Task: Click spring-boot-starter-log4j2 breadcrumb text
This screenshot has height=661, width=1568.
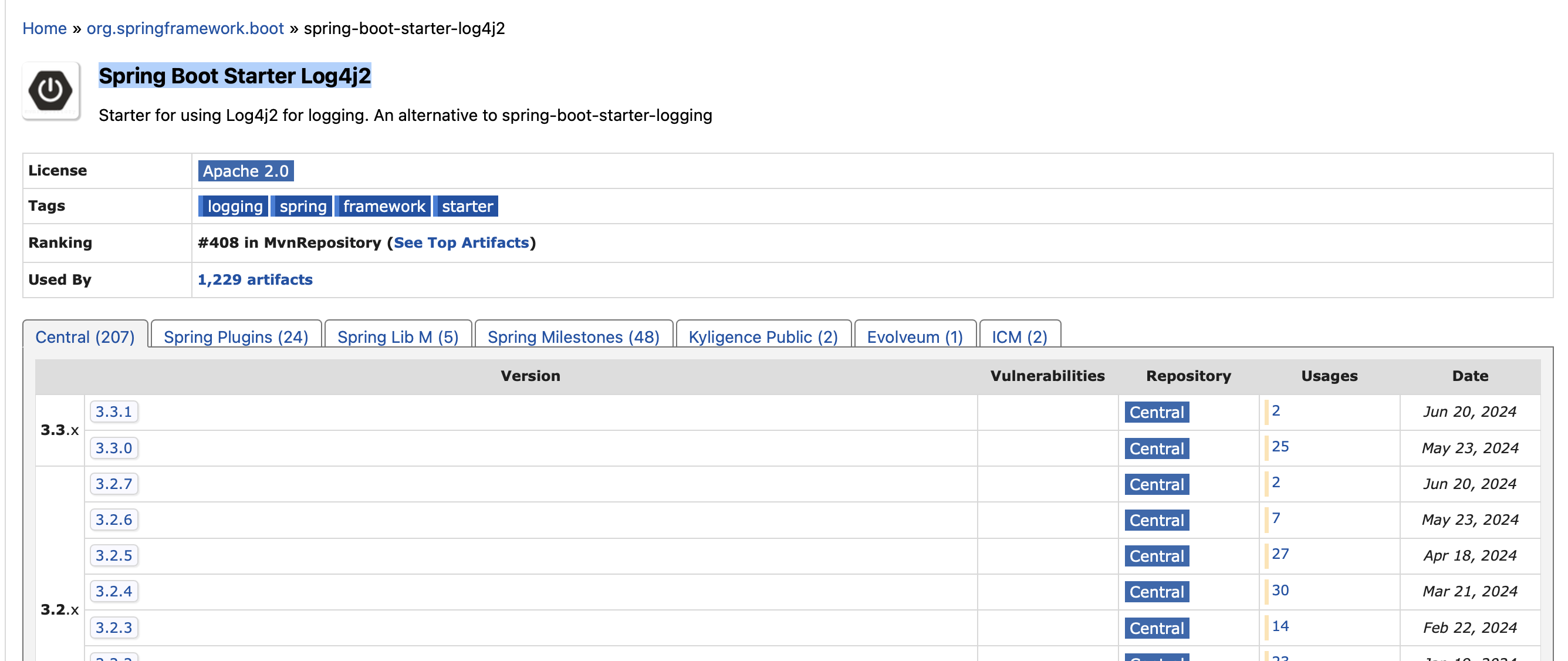Action: pos(404,28)
